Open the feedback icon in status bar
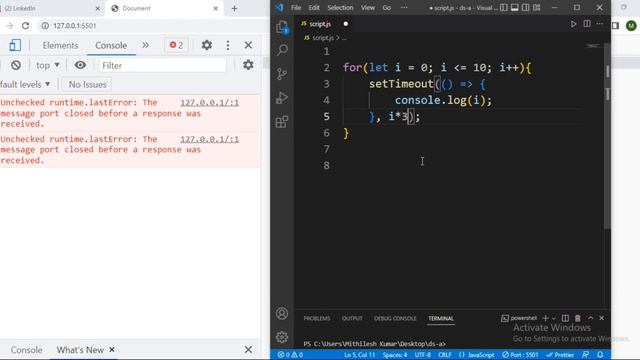Viewport: 640px width, 360px height. click(x=586, y=355)
